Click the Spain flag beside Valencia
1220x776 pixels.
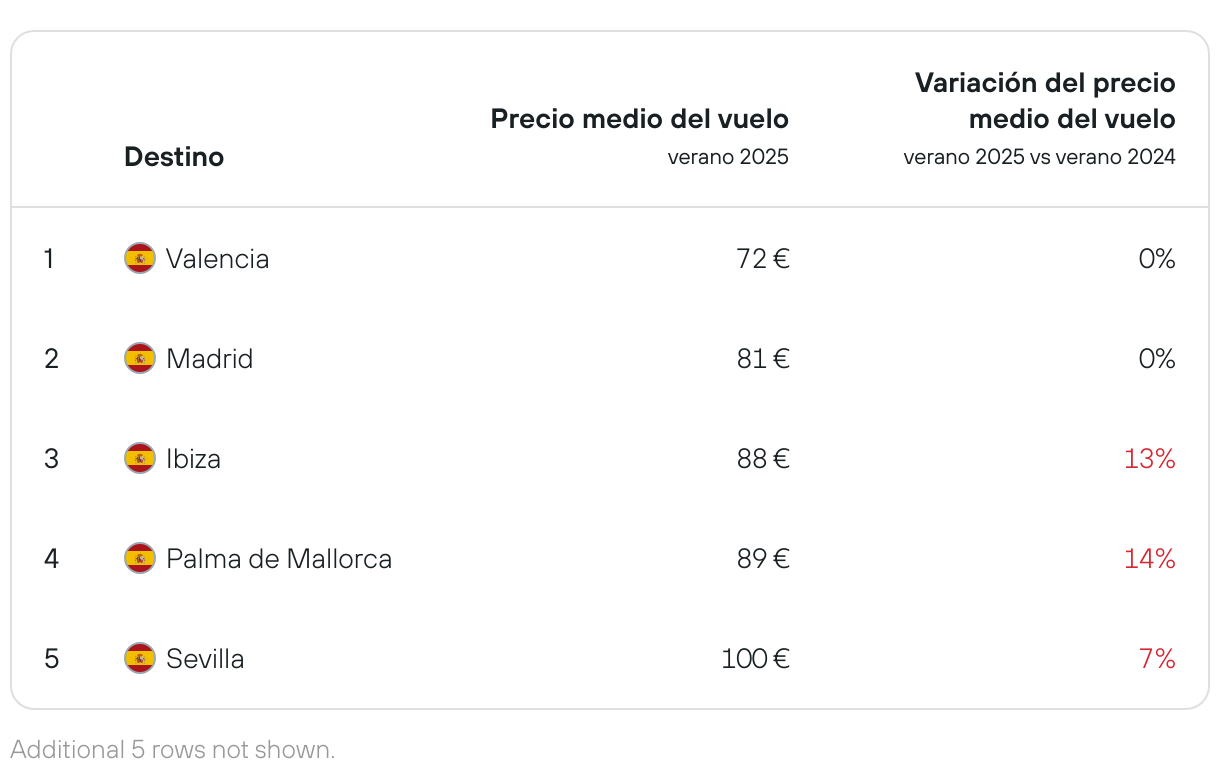140,259
